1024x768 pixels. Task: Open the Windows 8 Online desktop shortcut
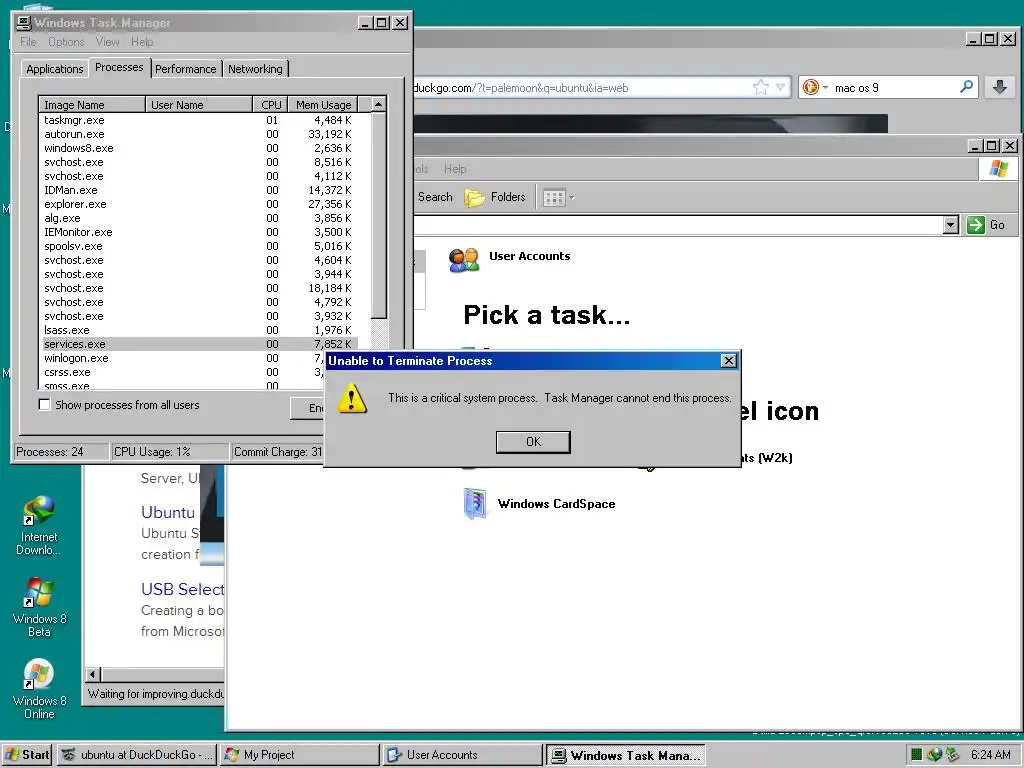click(39, 690)
